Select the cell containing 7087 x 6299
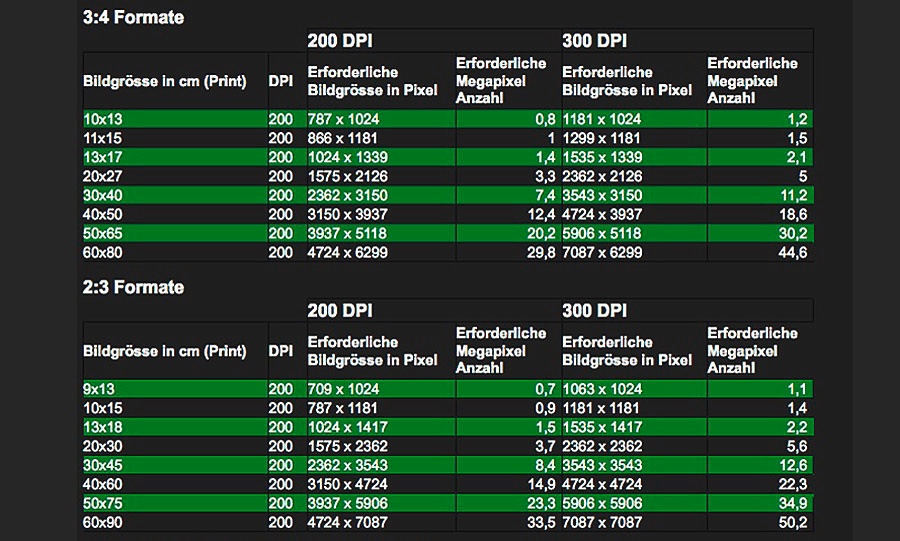This screenshot has height=541, width=900. (x=602, y=252)
